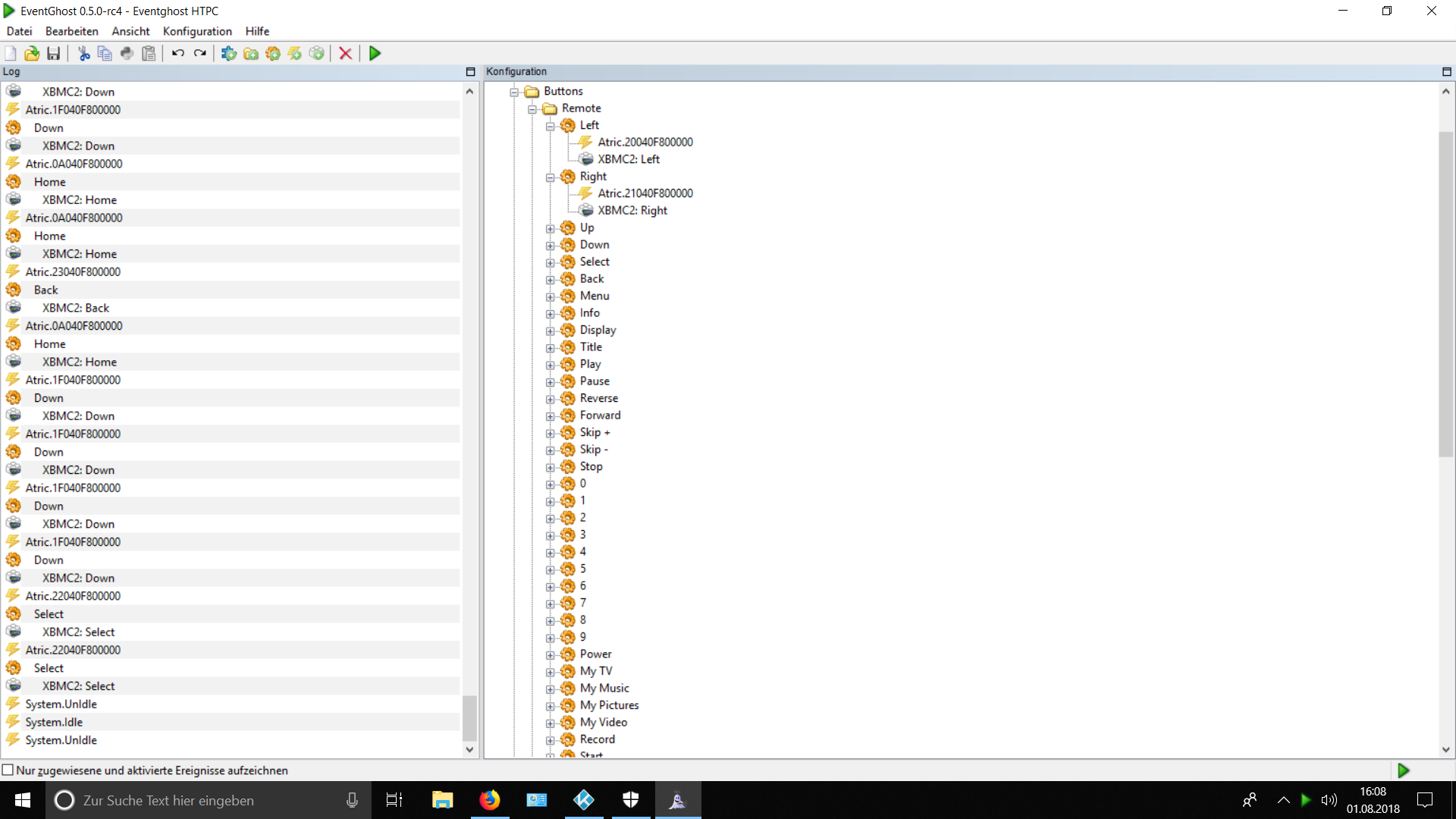The image size is (1456, 819).
Task: Add a new folder to the tree
Action: point(251,53)
